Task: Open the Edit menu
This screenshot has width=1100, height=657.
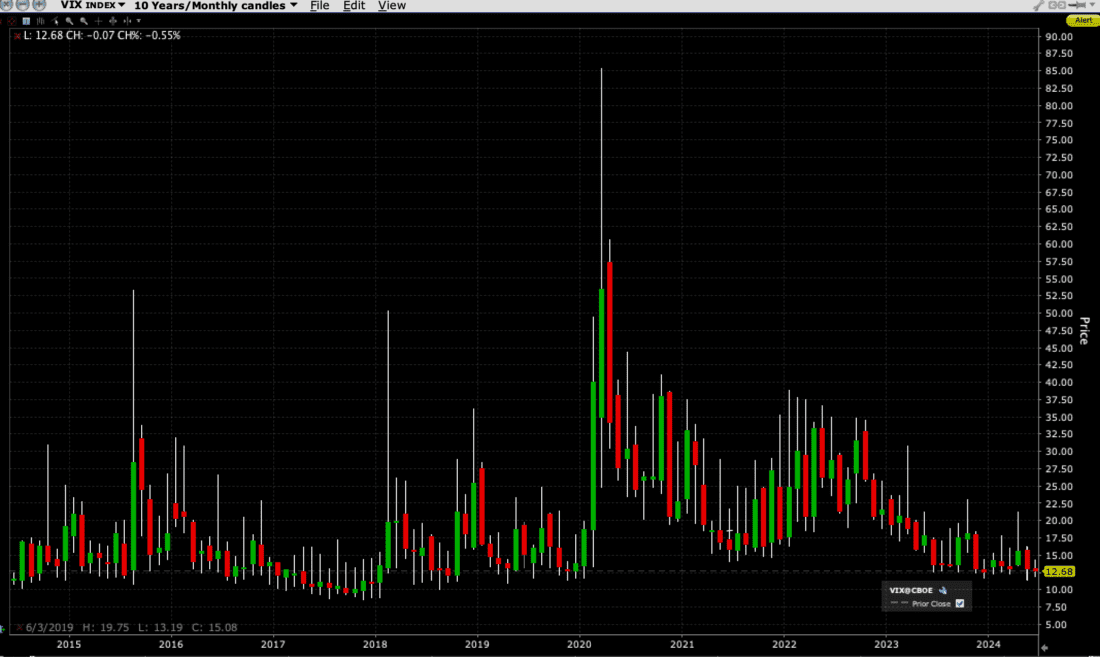Action: tap(354, 5)
